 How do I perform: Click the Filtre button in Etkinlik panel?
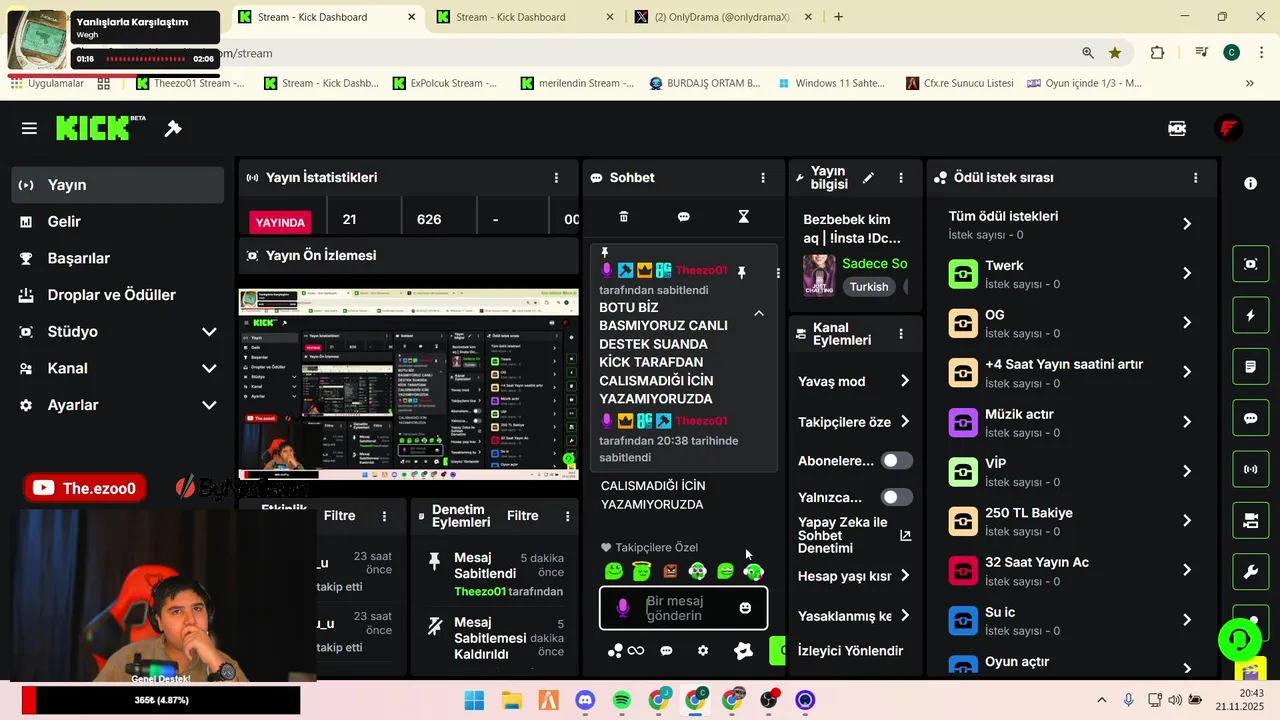[339, 516]
